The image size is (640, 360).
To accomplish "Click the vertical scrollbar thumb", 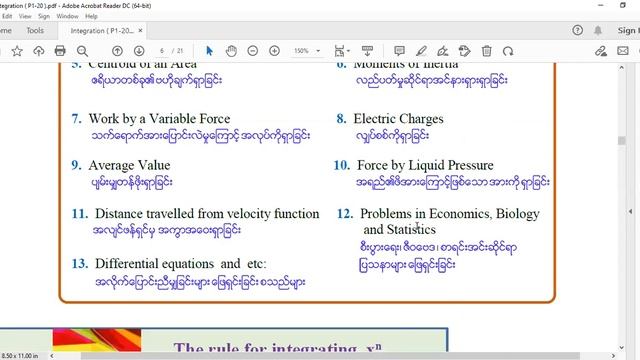I will pos(622,140).
